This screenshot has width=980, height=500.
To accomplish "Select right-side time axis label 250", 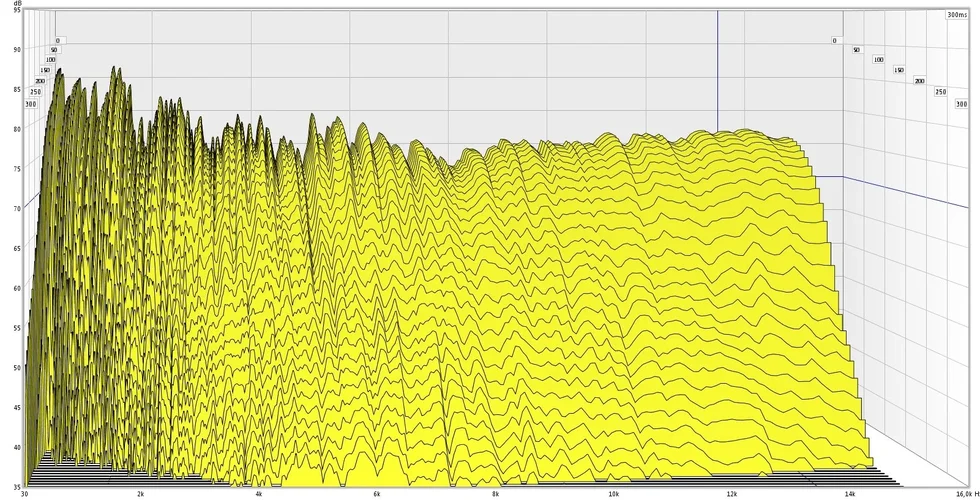I will [x=941, y=92].
